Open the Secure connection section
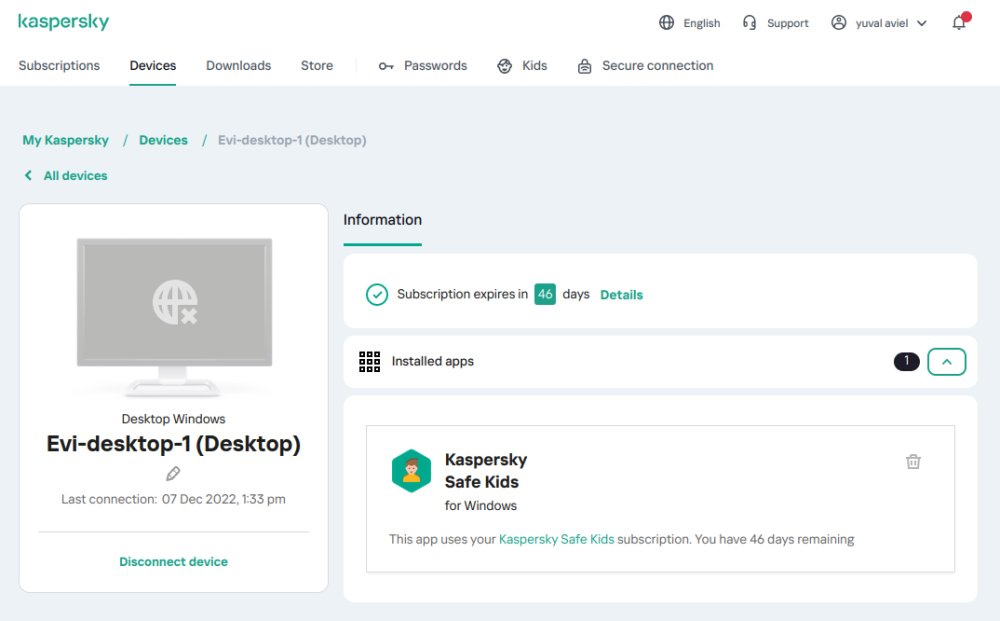 coord(646,66)
